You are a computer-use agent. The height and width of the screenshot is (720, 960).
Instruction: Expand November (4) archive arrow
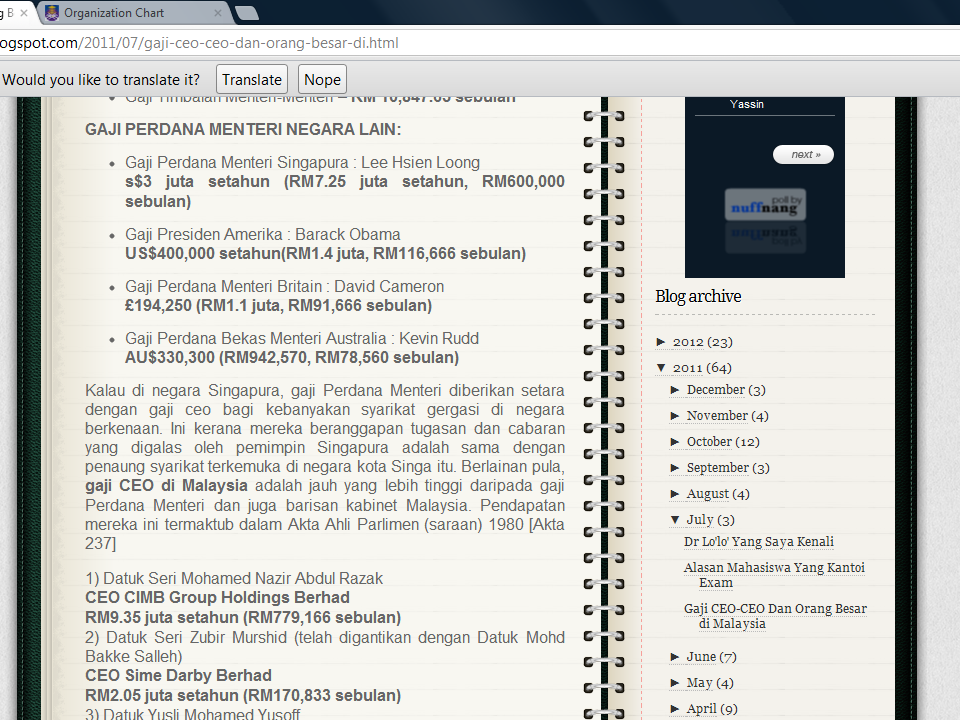(675, 416)
